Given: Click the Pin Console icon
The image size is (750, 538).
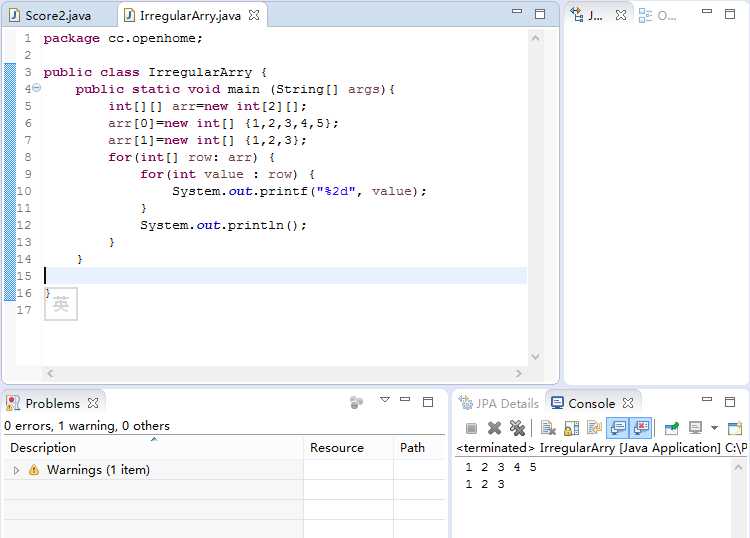Looking at the screenshot, I should click(x=672, y=428).
